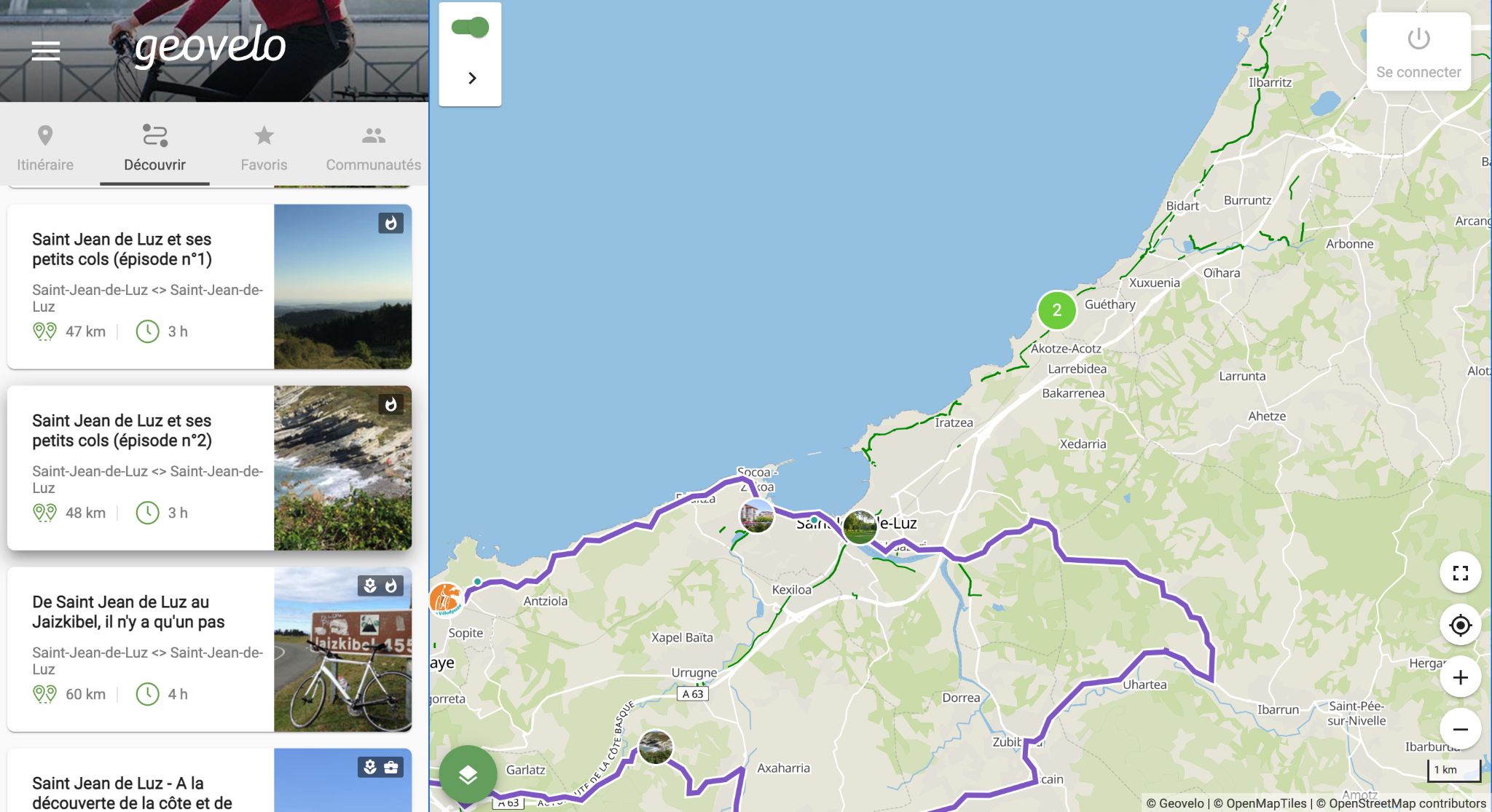Click the Se connecter button

click(1418, 52)
